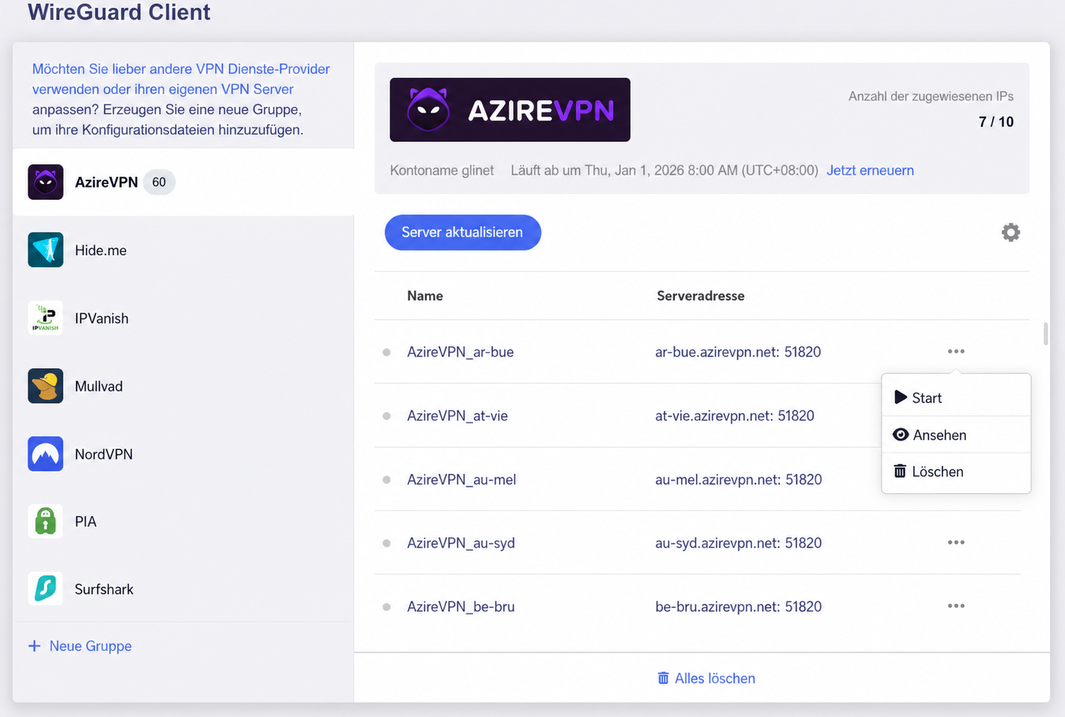Click the status dot for AzireVPN_be-bru
Screen dimensions: 1065x717
(x=386, y=606)
